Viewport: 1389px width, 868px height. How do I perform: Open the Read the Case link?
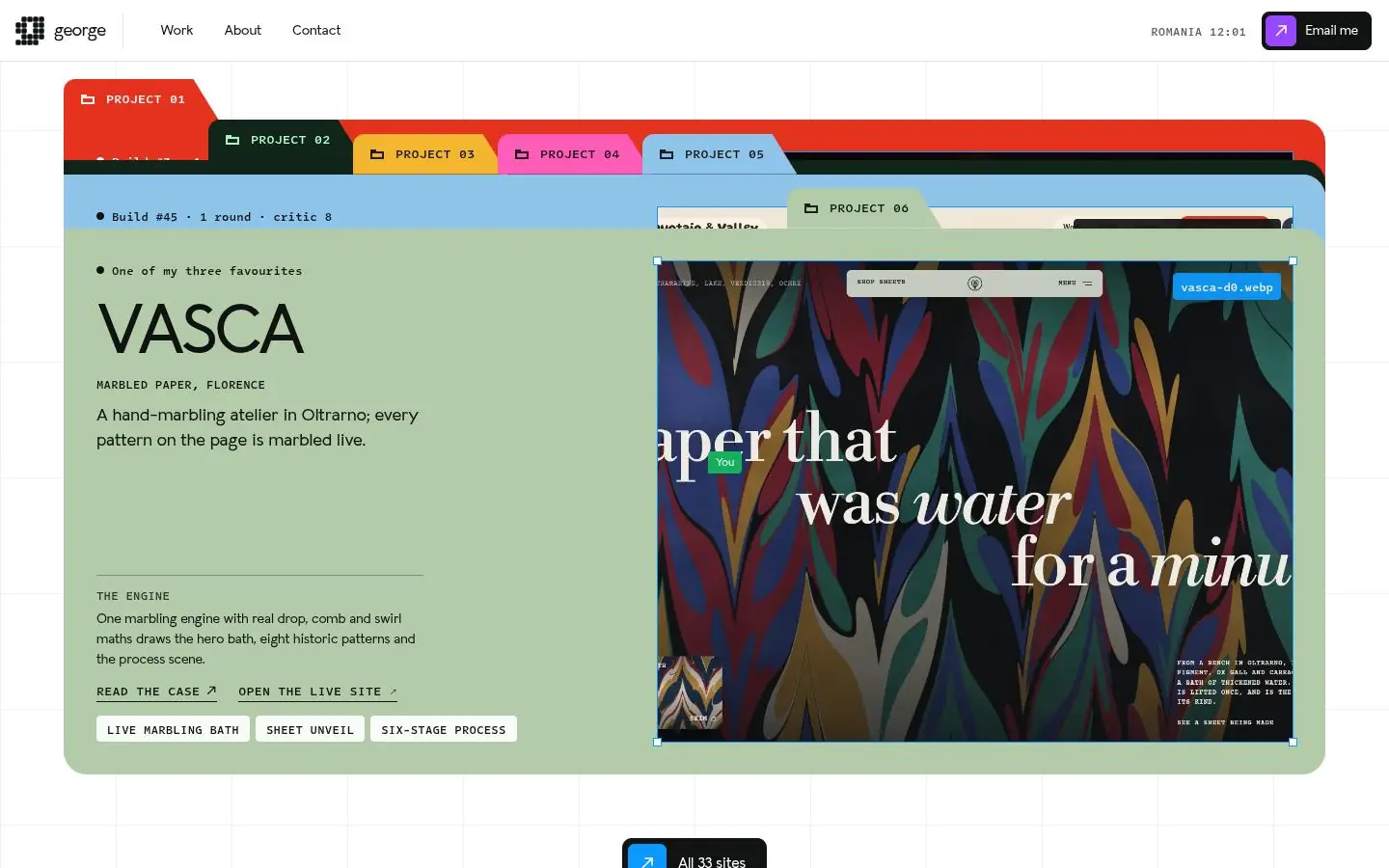pyautogui.click(x=156, y=692)
